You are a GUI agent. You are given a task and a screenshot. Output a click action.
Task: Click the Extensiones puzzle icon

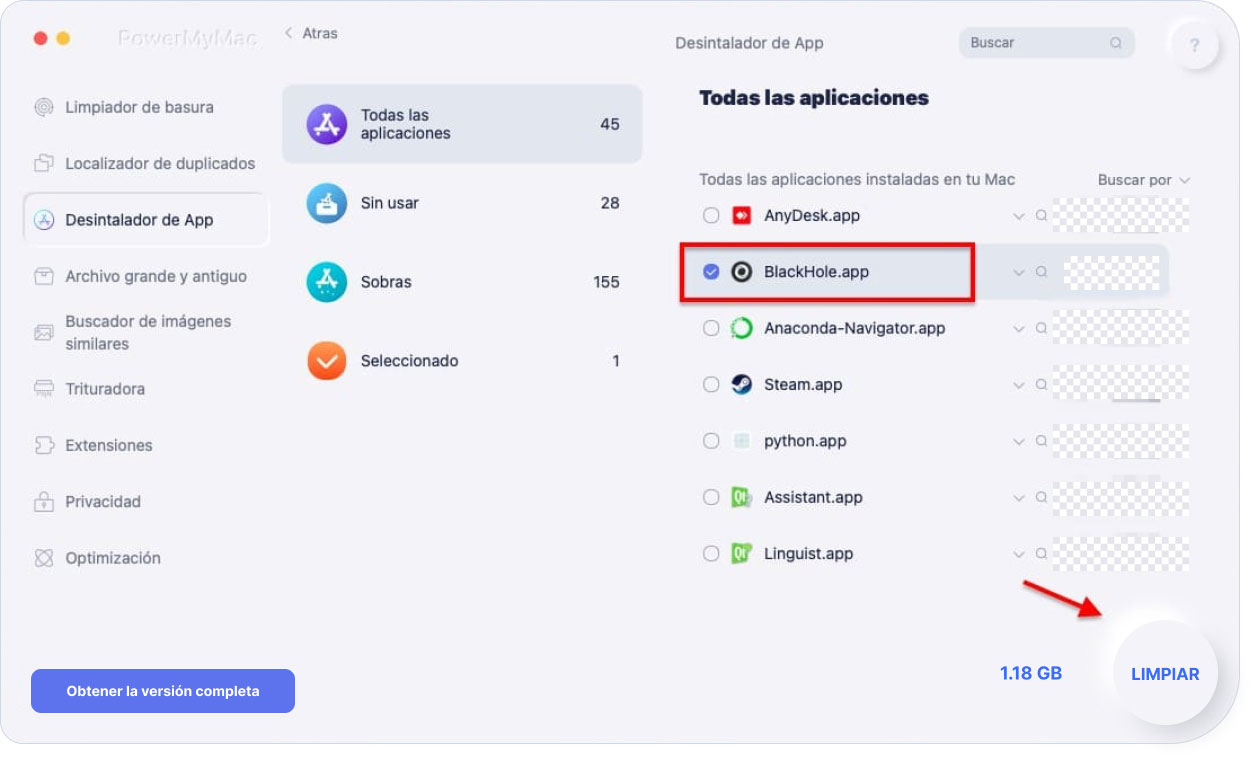coord(43,445)
